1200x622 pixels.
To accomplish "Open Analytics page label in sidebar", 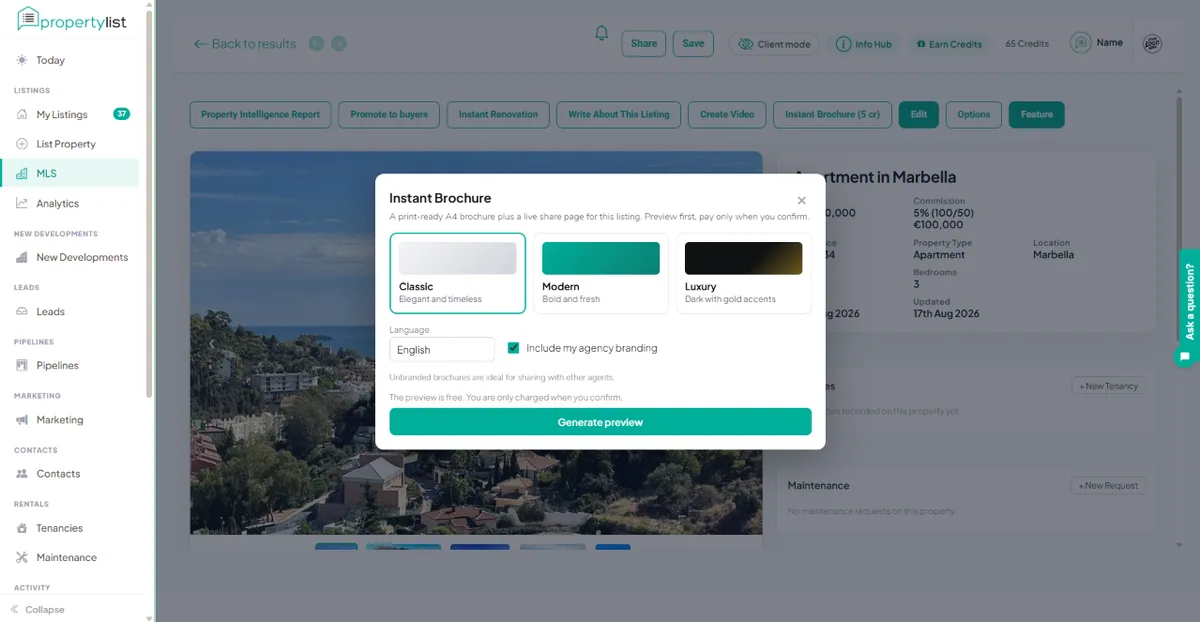I will click(57, 203).
